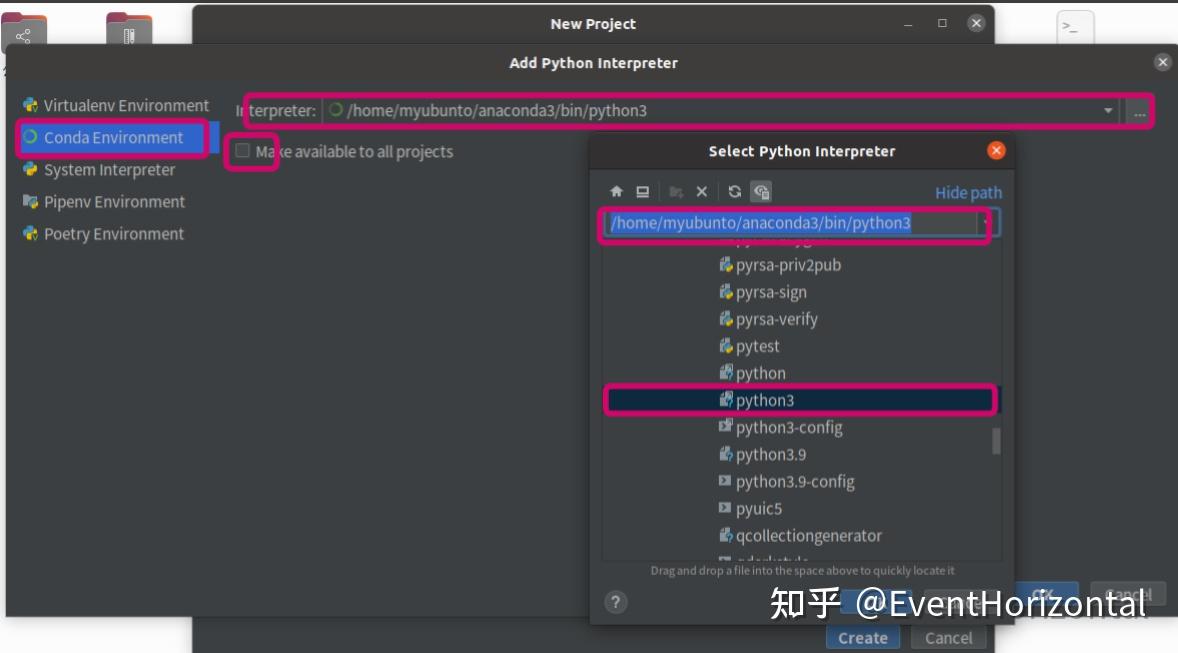Open the Interpreter path dropdown arrow

click(1109, 112)
